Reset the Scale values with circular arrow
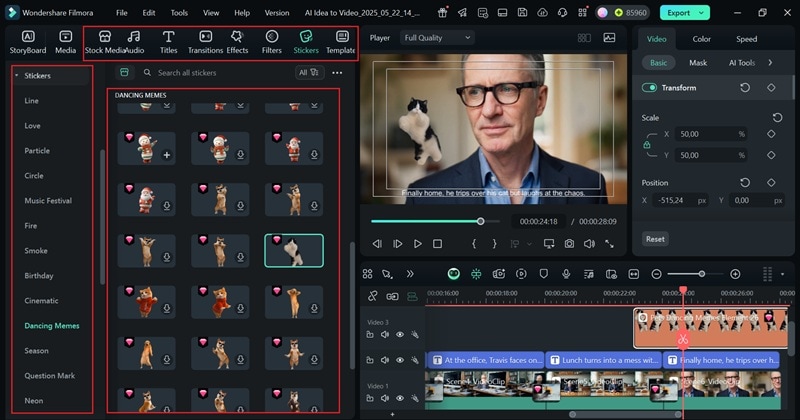Viewport: 800px width, 420px height. click(778, 118)
